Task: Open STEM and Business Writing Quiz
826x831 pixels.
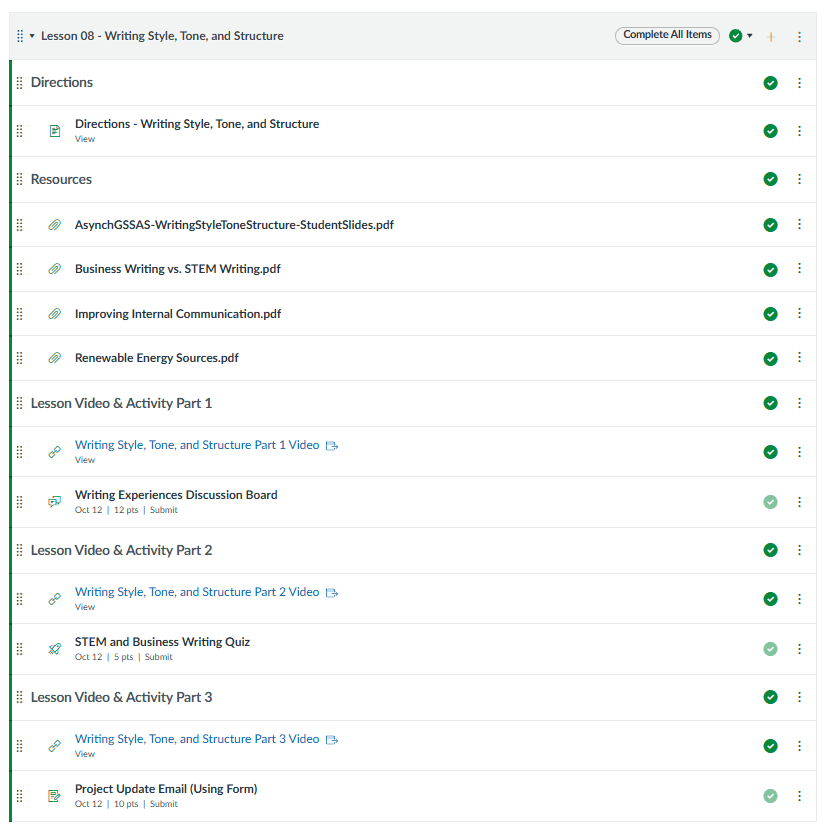Action: pos(162,642)
